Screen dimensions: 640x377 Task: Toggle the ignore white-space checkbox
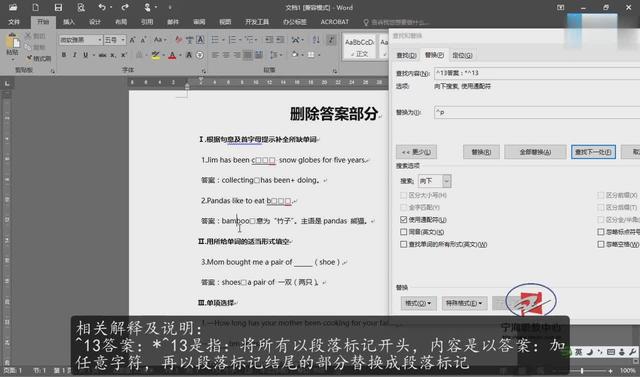tap(601, 244)
